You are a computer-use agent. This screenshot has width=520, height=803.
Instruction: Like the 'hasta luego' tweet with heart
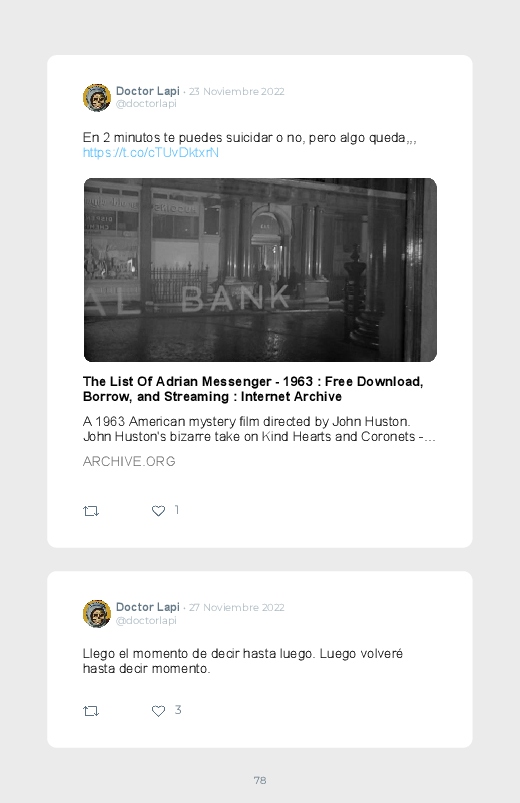pyautogui.click(x=158, y=711)
